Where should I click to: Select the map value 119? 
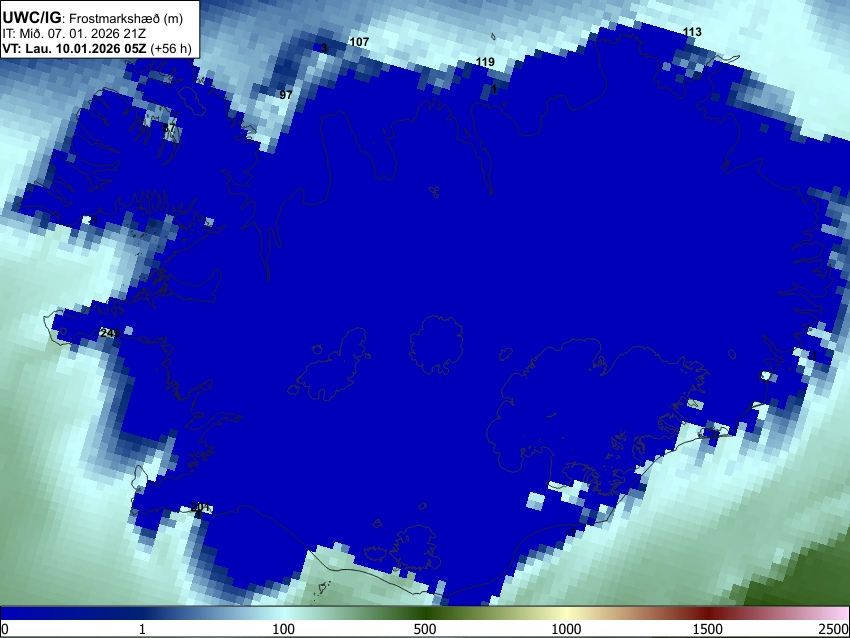pos(485,62)
